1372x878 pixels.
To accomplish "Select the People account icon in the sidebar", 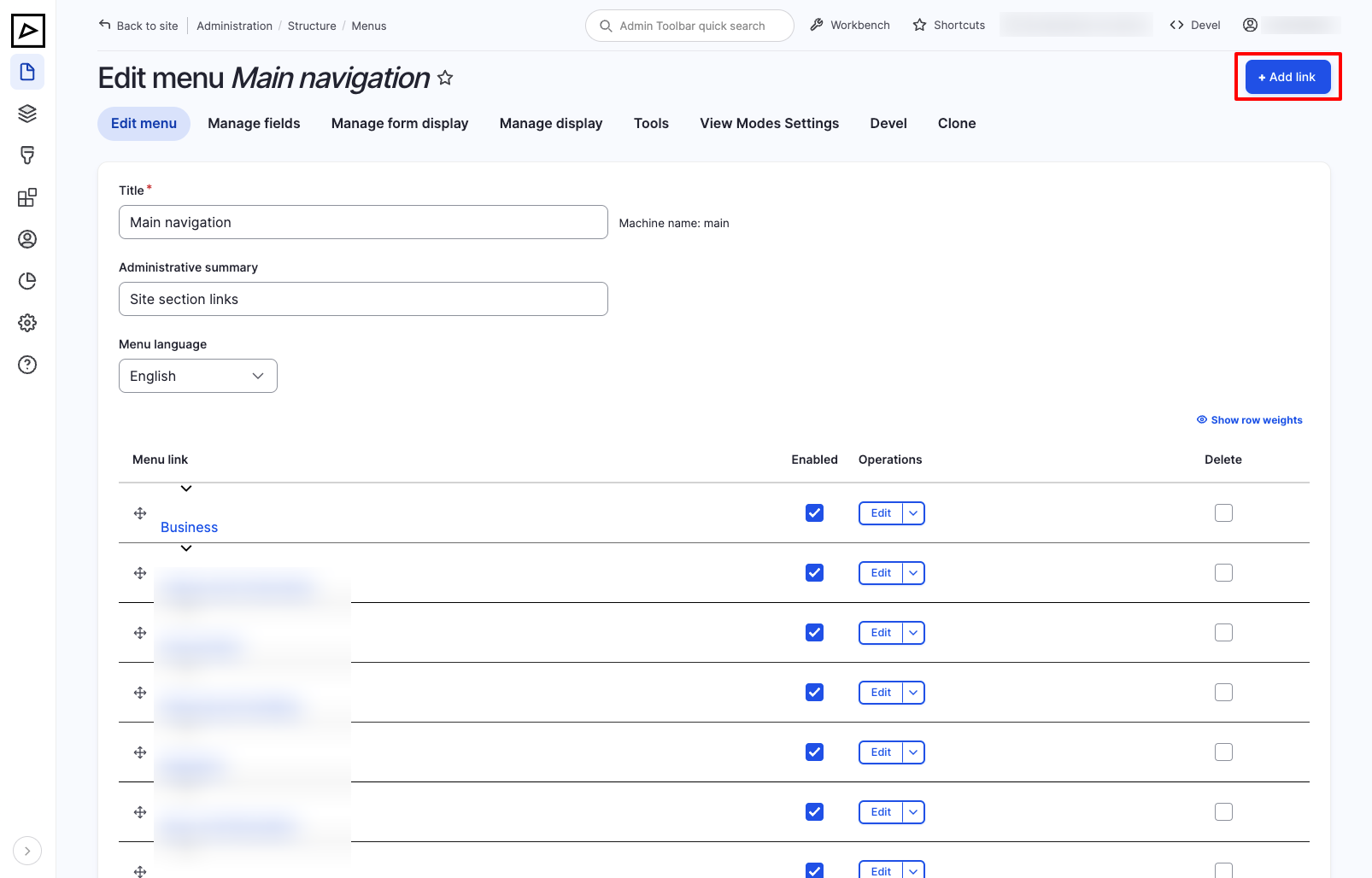I will tap(27, 239).
